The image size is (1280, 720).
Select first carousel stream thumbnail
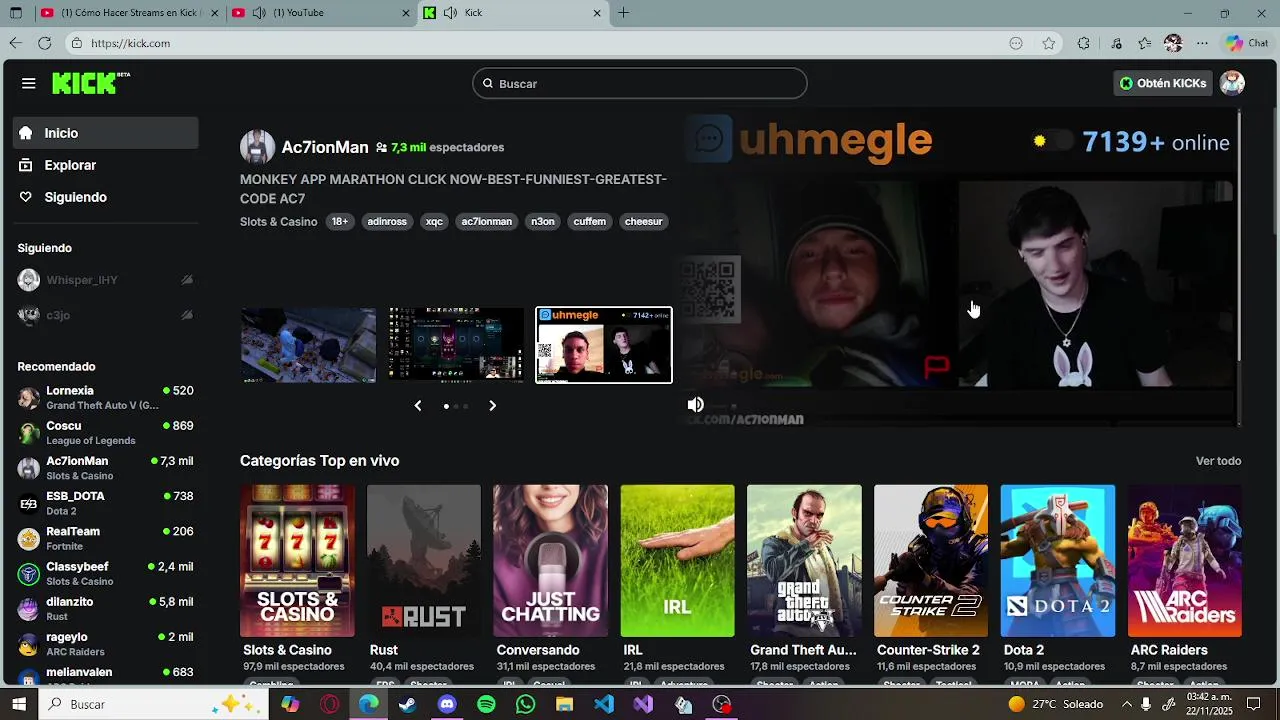308,345
